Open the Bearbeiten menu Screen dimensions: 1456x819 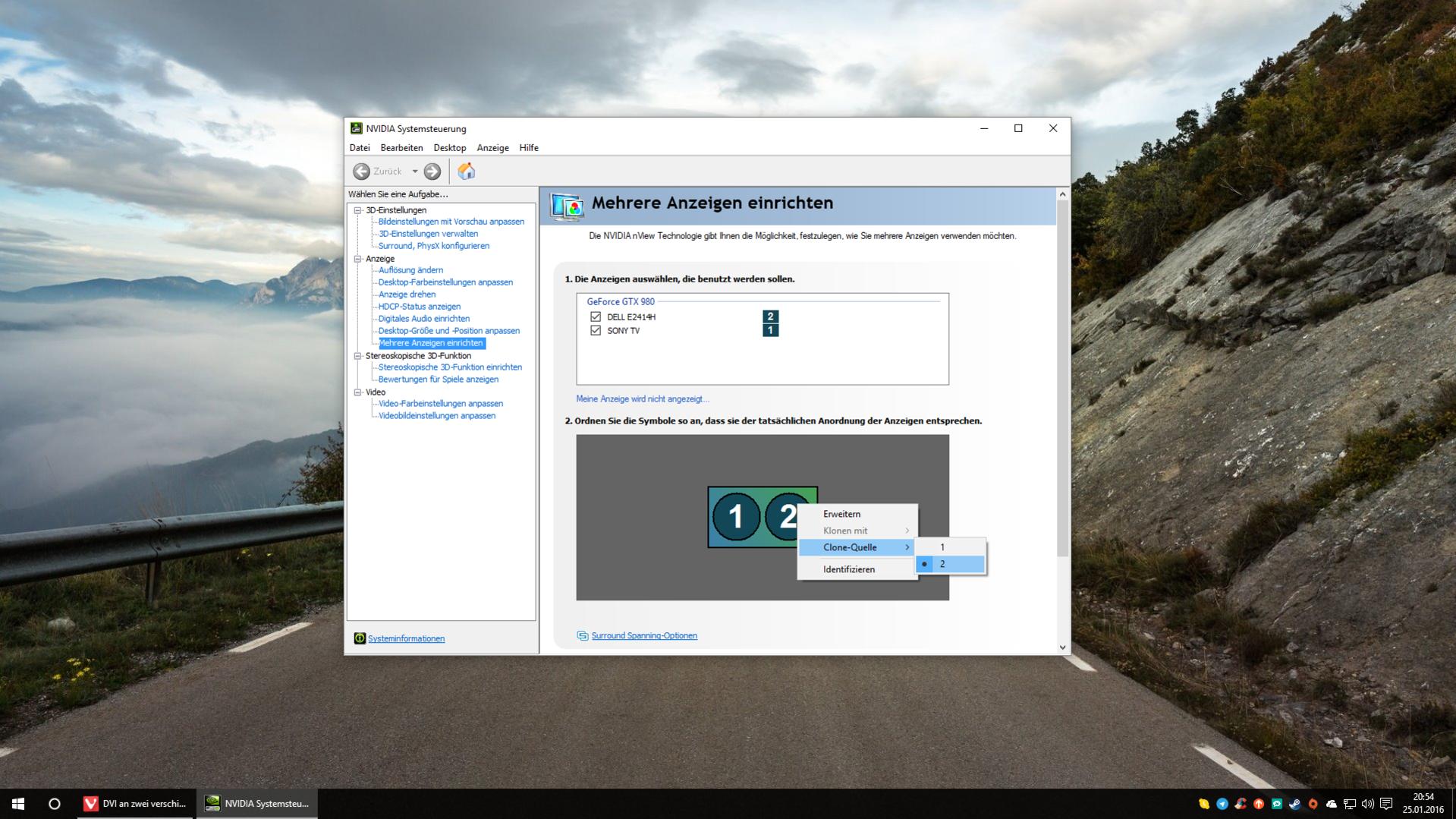(401, 148)
